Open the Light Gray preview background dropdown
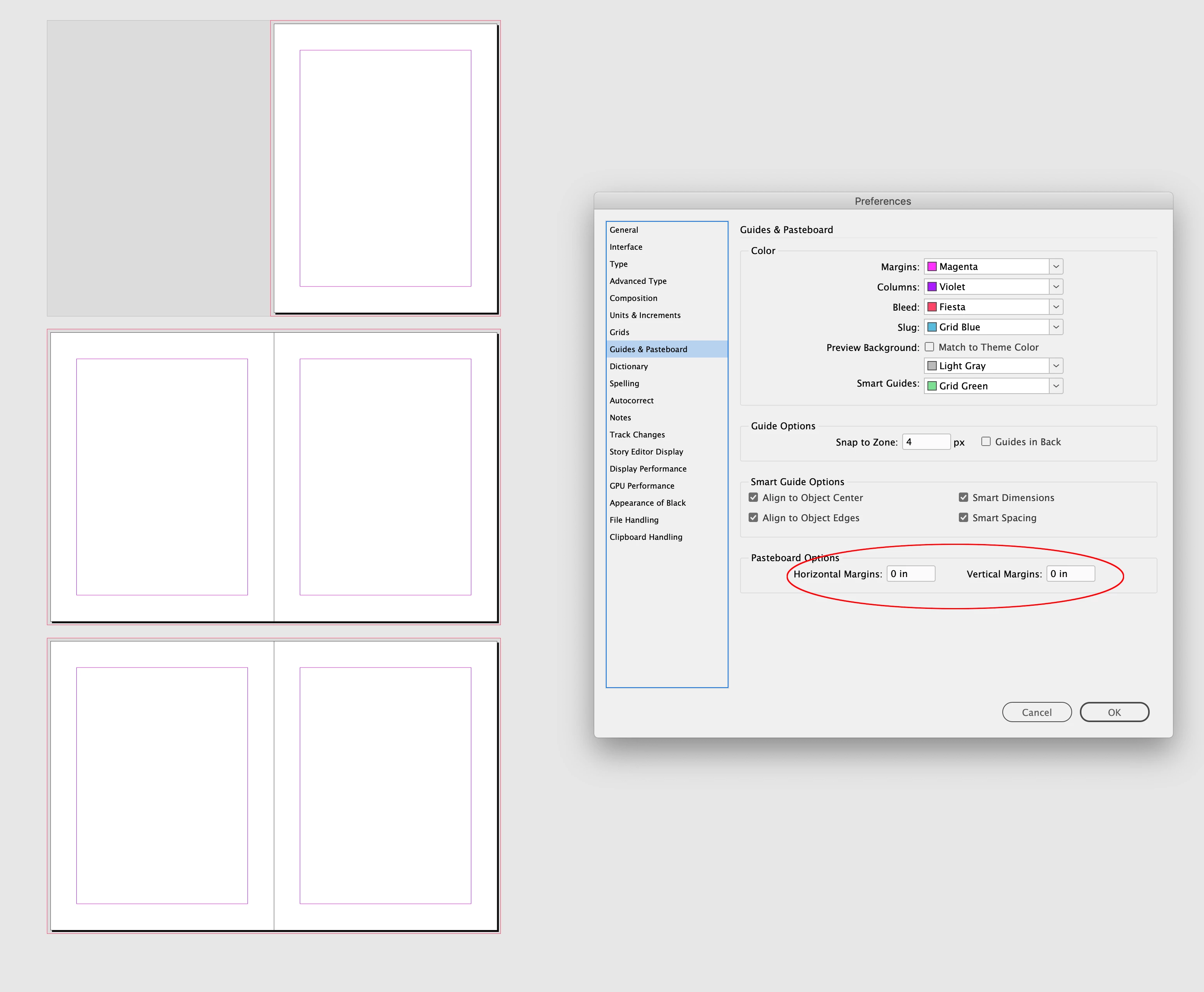 [1055, 366]
